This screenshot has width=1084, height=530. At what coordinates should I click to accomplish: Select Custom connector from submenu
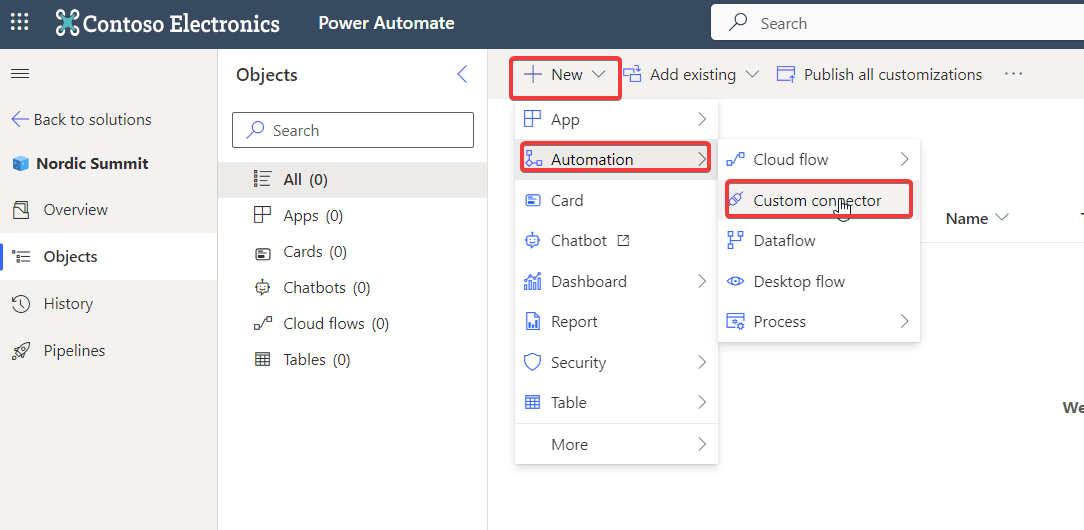[817, 201]
